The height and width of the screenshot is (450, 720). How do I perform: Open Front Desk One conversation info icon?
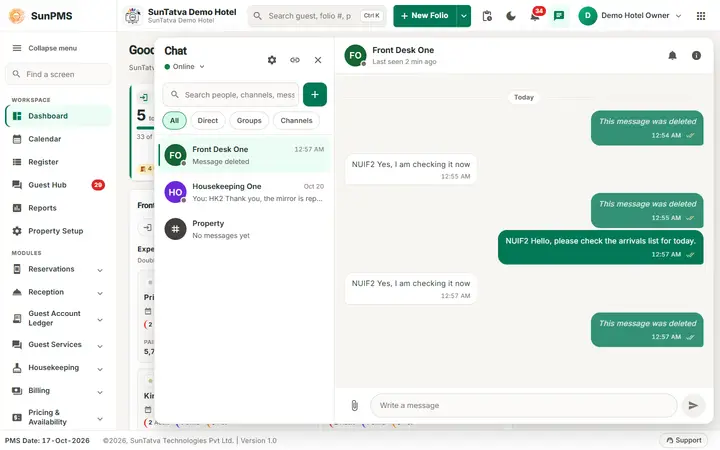[x=696, y=56]
